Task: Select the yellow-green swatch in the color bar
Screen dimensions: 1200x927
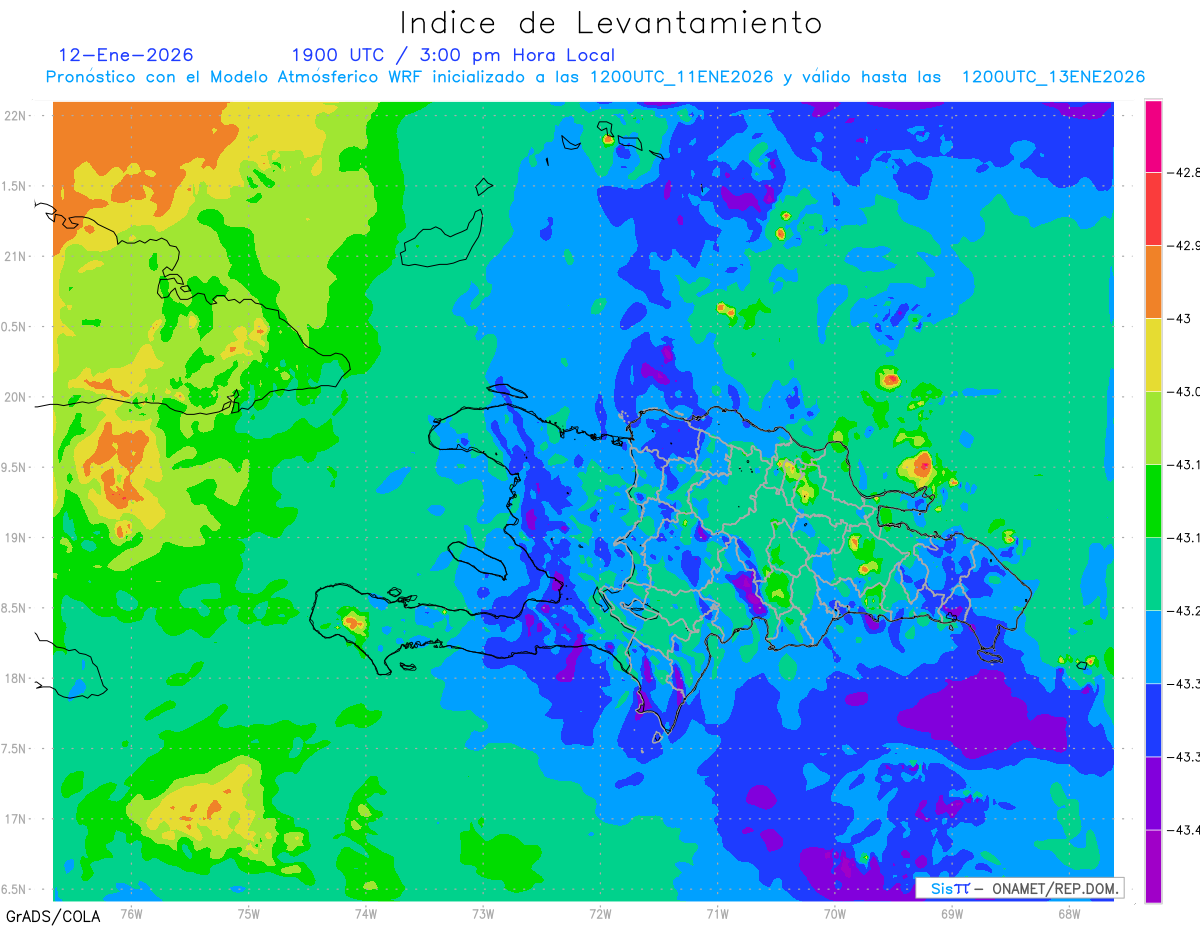Action: (x=1153, y=428)
